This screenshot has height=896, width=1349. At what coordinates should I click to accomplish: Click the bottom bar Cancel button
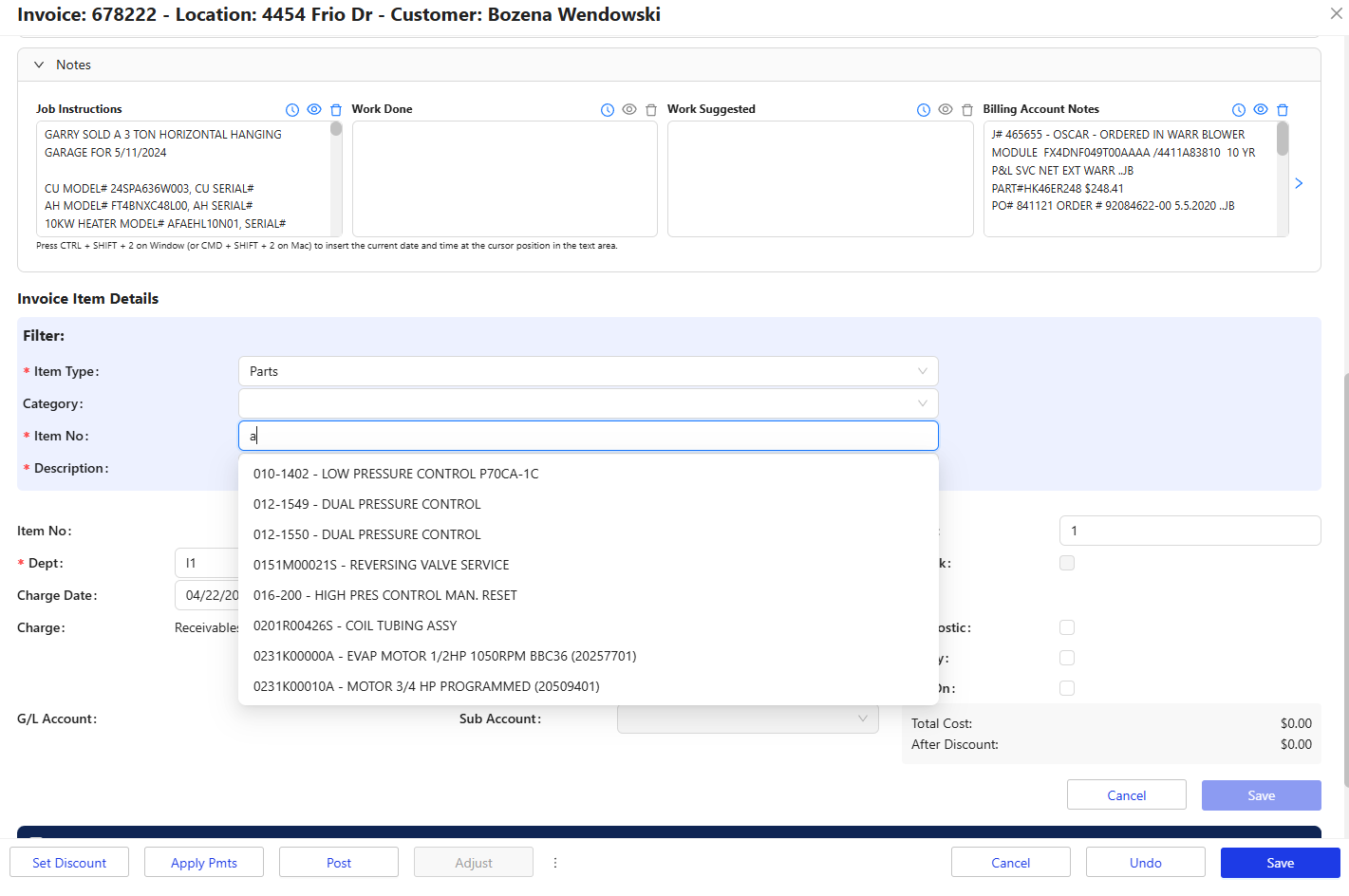(1011, 863)
